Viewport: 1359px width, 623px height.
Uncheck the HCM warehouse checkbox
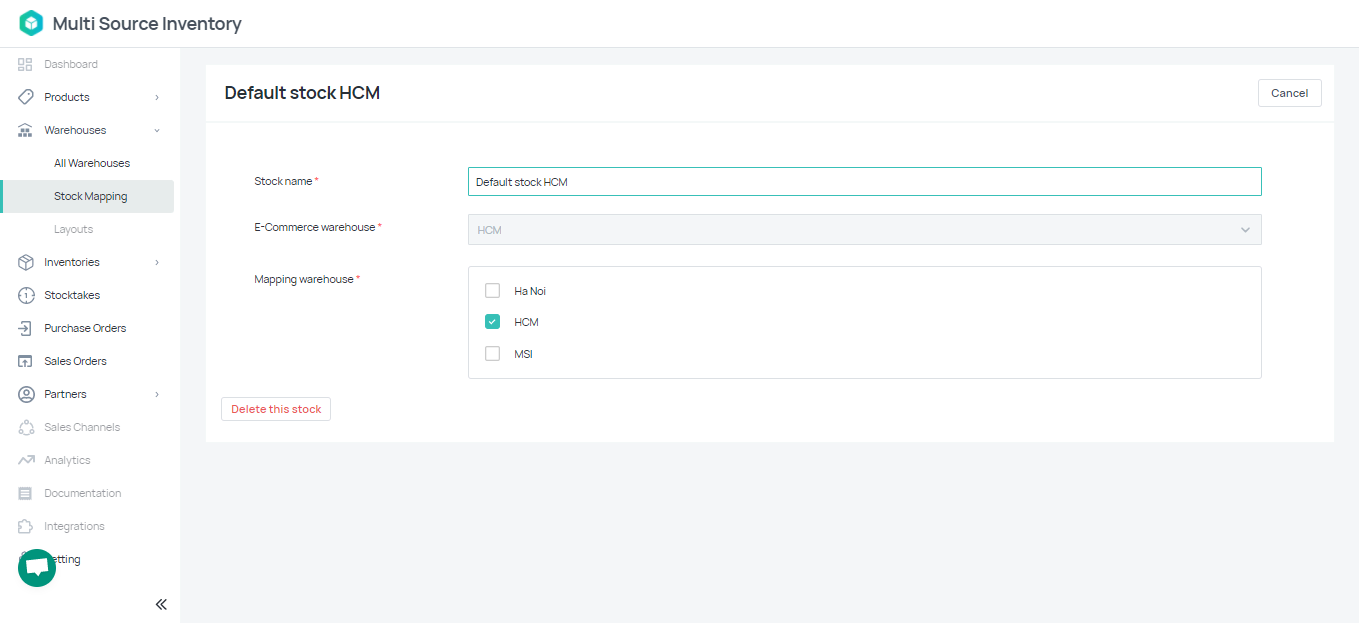492,322
